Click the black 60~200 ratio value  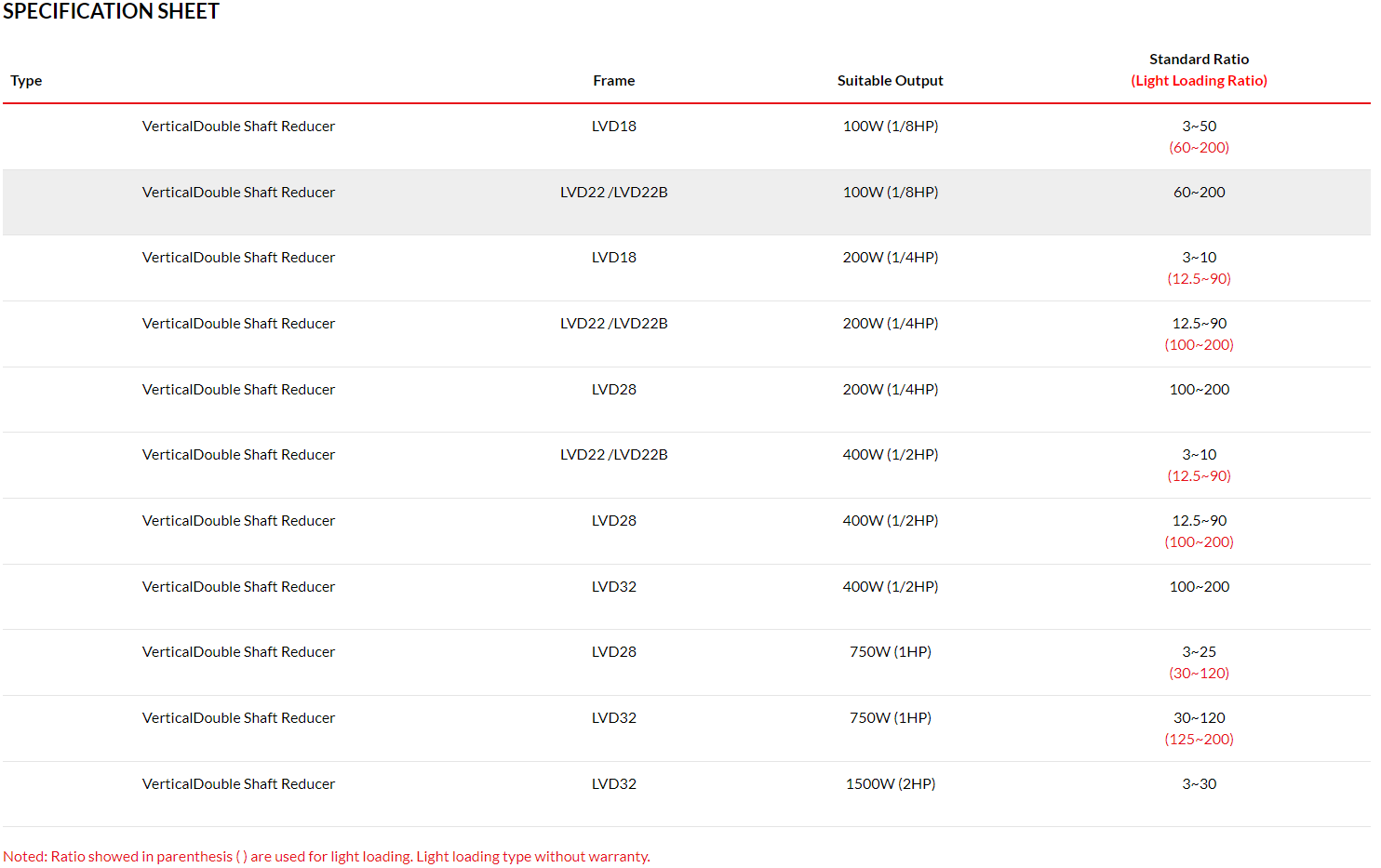[1199, 193]
